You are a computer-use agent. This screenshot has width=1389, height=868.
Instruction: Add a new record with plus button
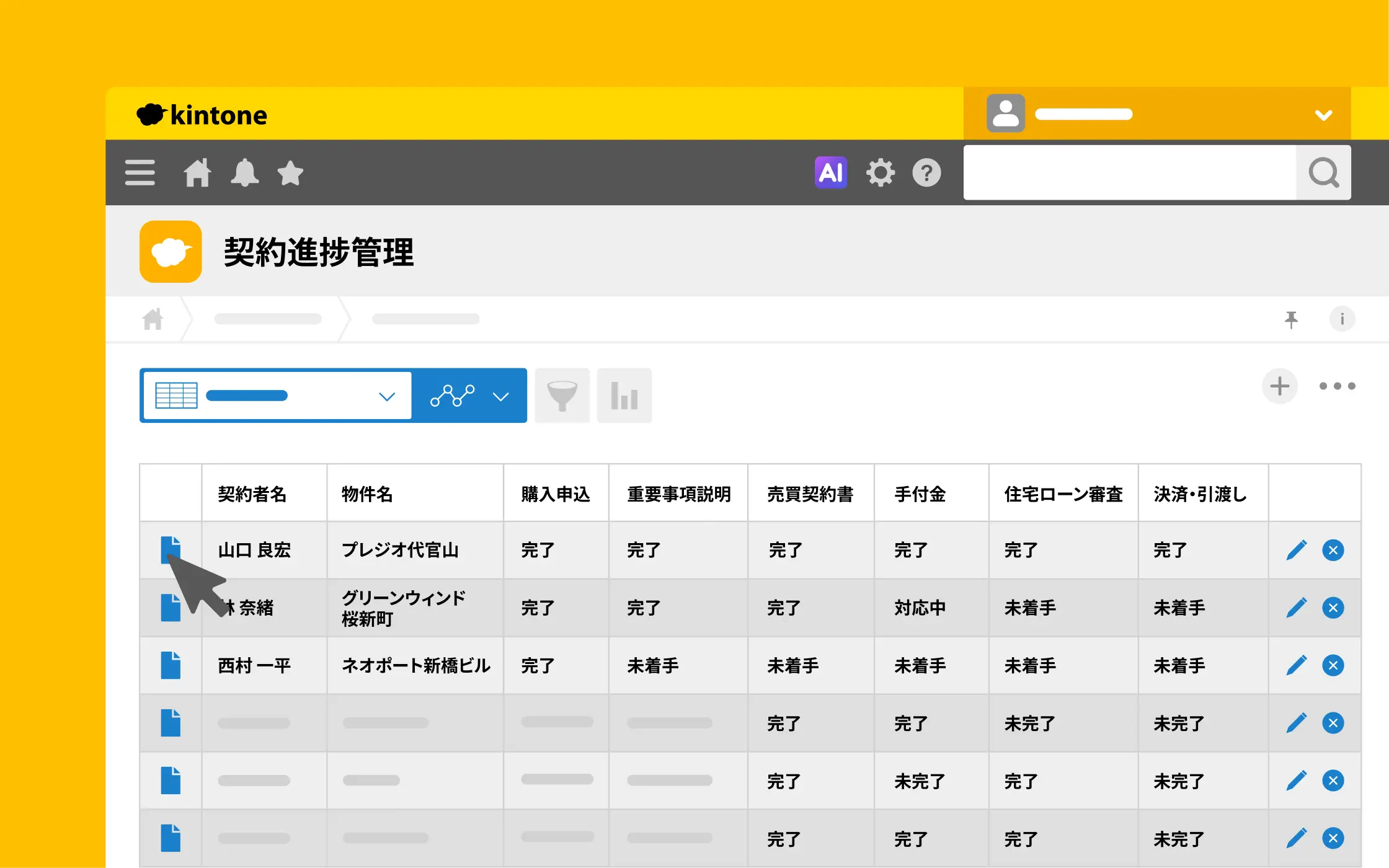tap(1280, 386)
